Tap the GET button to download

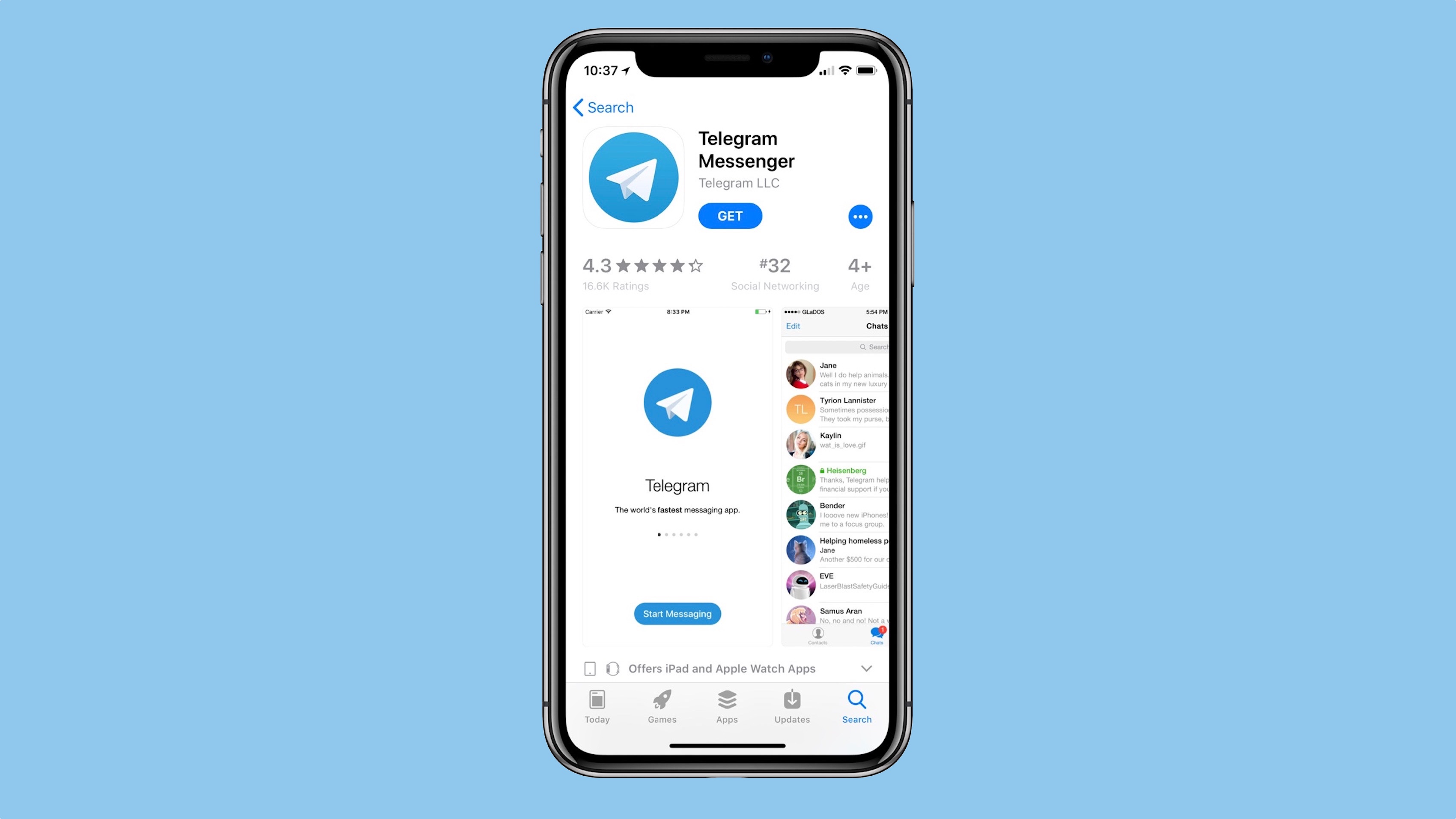(x=730, y=216)
